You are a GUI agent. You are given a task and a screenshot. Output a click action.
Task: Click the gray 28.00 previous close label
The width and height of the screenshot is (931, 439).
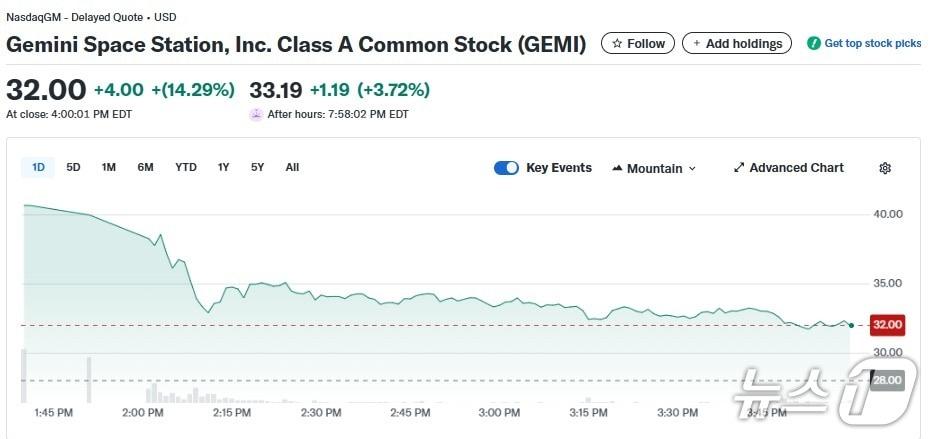coord(887,380)
